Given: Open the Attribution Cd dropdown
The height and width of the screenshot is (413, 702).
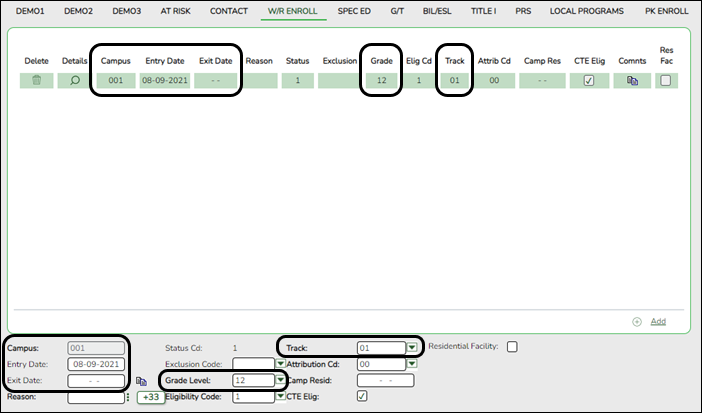Looking at the screenshot, I should pos(412,364).
